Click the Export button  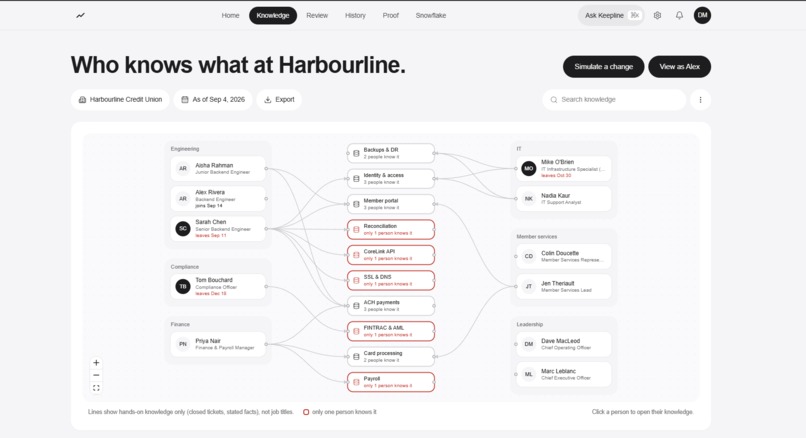click(279, 100)
